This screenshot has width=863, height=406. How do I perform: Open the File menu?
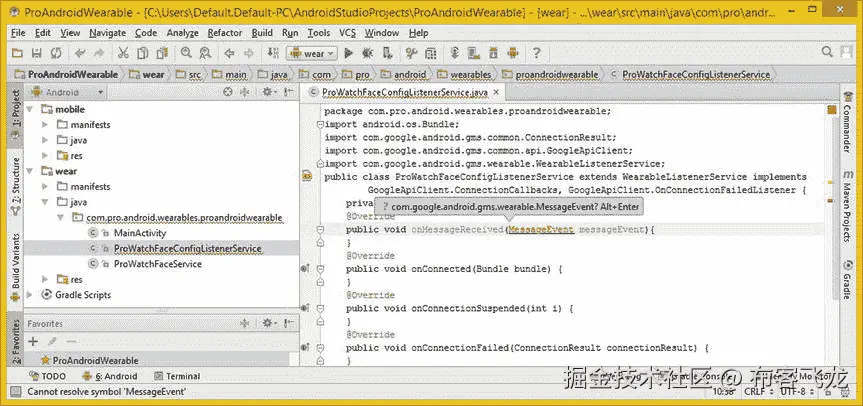(18, 33)
